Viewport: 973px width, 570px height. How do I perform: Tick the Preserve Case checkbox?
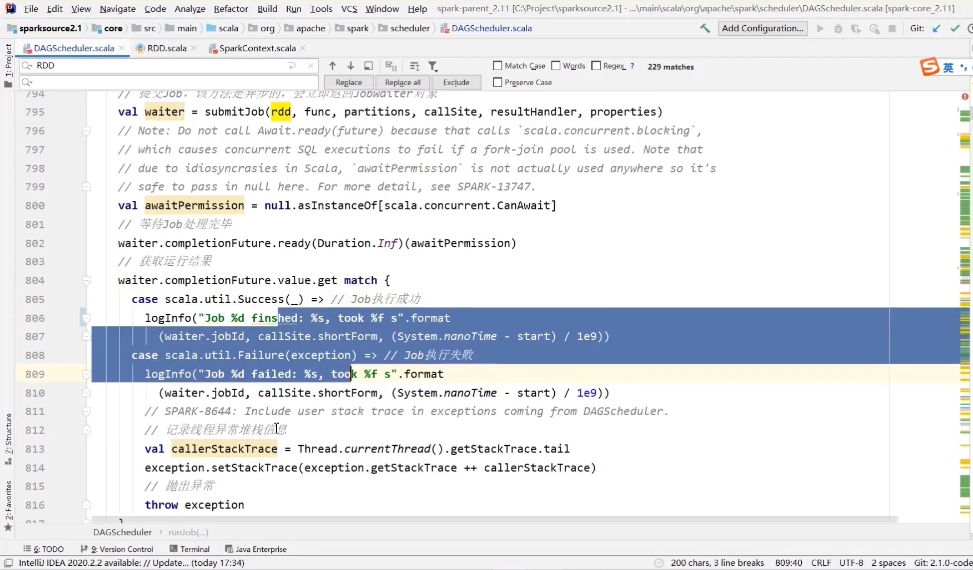point(498,82)
